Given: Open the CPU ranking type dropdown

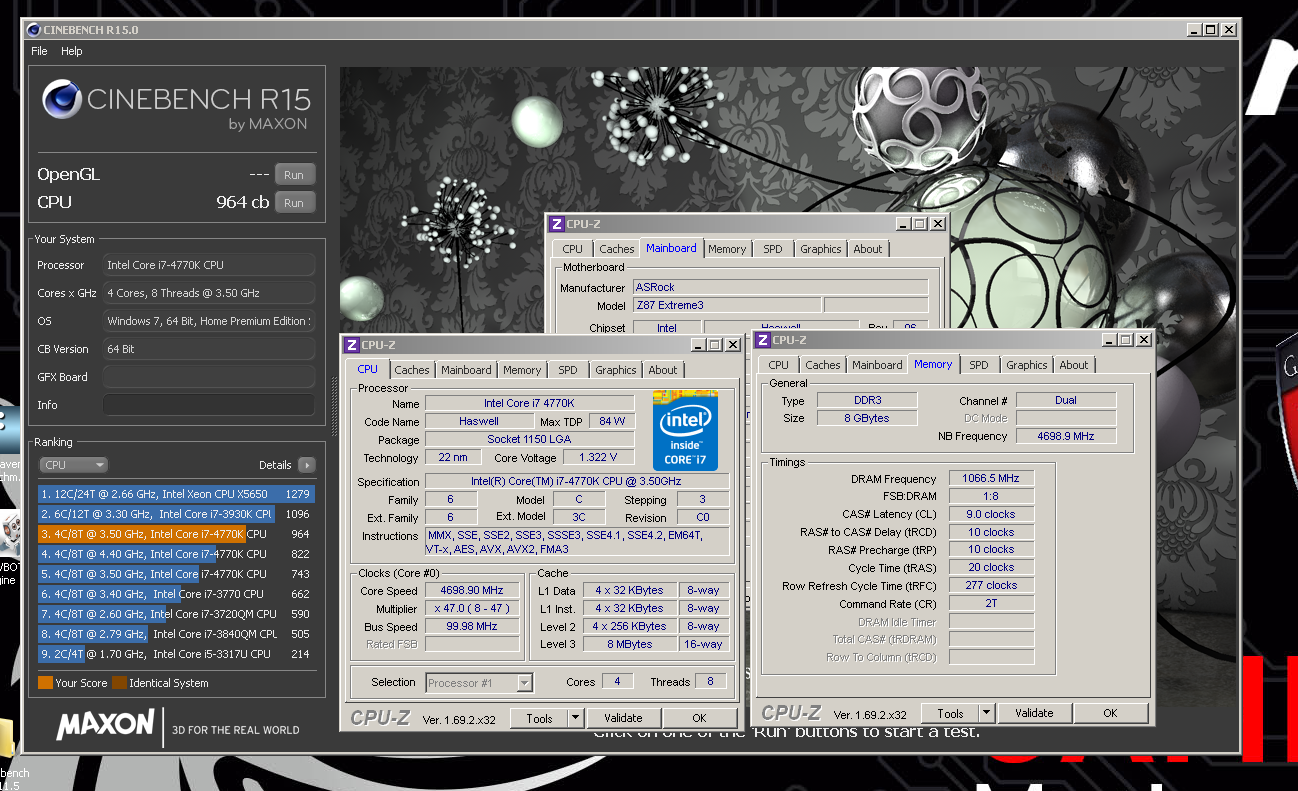Looking at the screenshot, I should 73,465.
